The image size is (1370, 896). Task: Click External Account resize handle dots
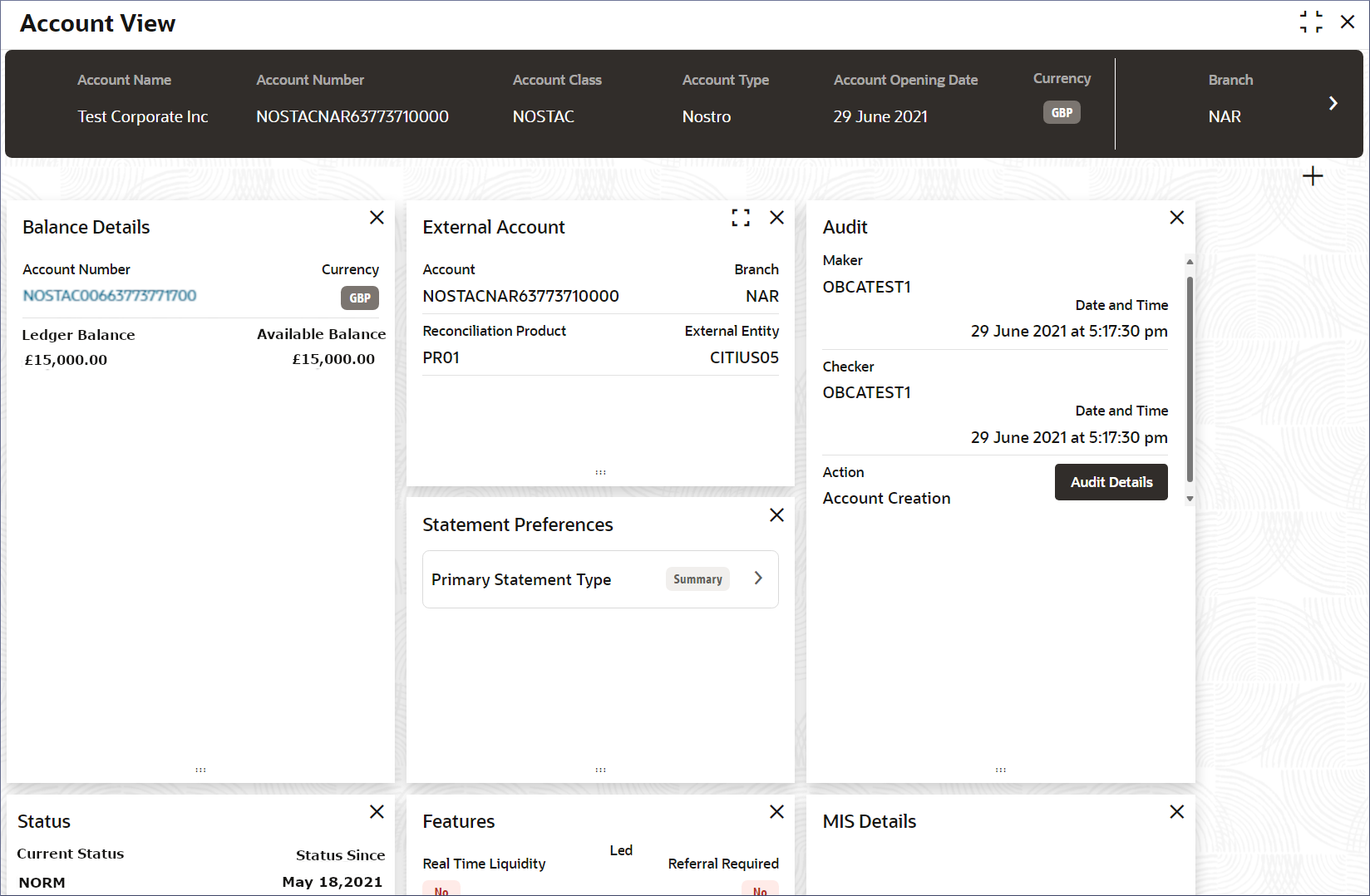coord(600,473)
